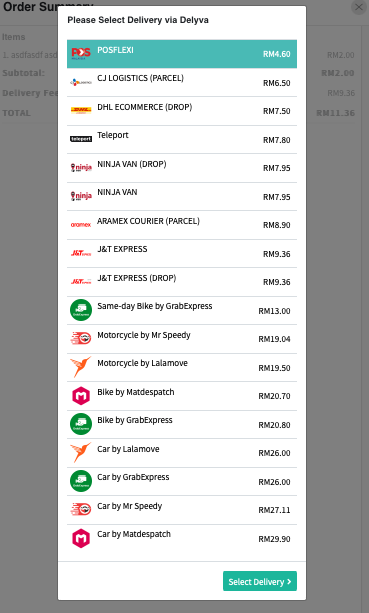The width and height of the screenshot is (369, 613).
Task: Click the Teleport logo icon
Action: [81, 139]
